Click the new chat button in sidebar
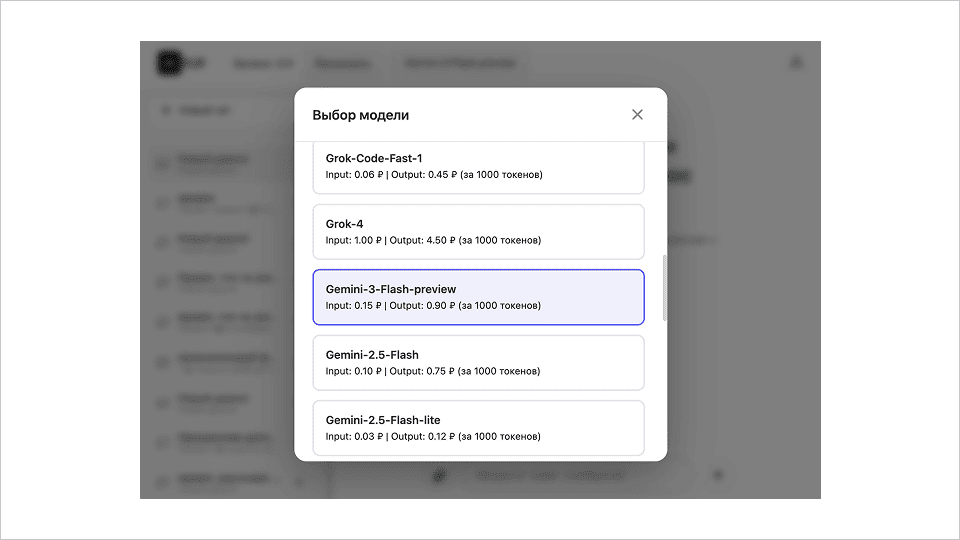960x540 pixels. [x=205, y=111]
